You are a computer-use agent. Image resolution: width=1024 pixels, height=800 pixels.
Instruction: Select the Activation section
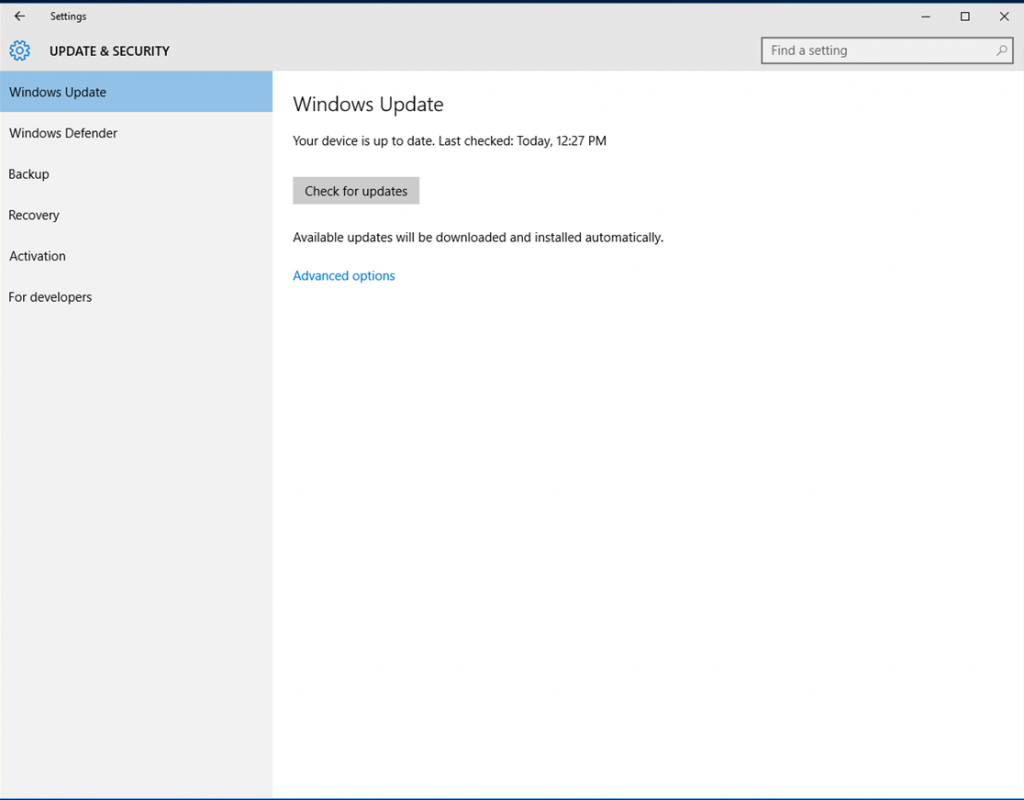click(37, 256)
